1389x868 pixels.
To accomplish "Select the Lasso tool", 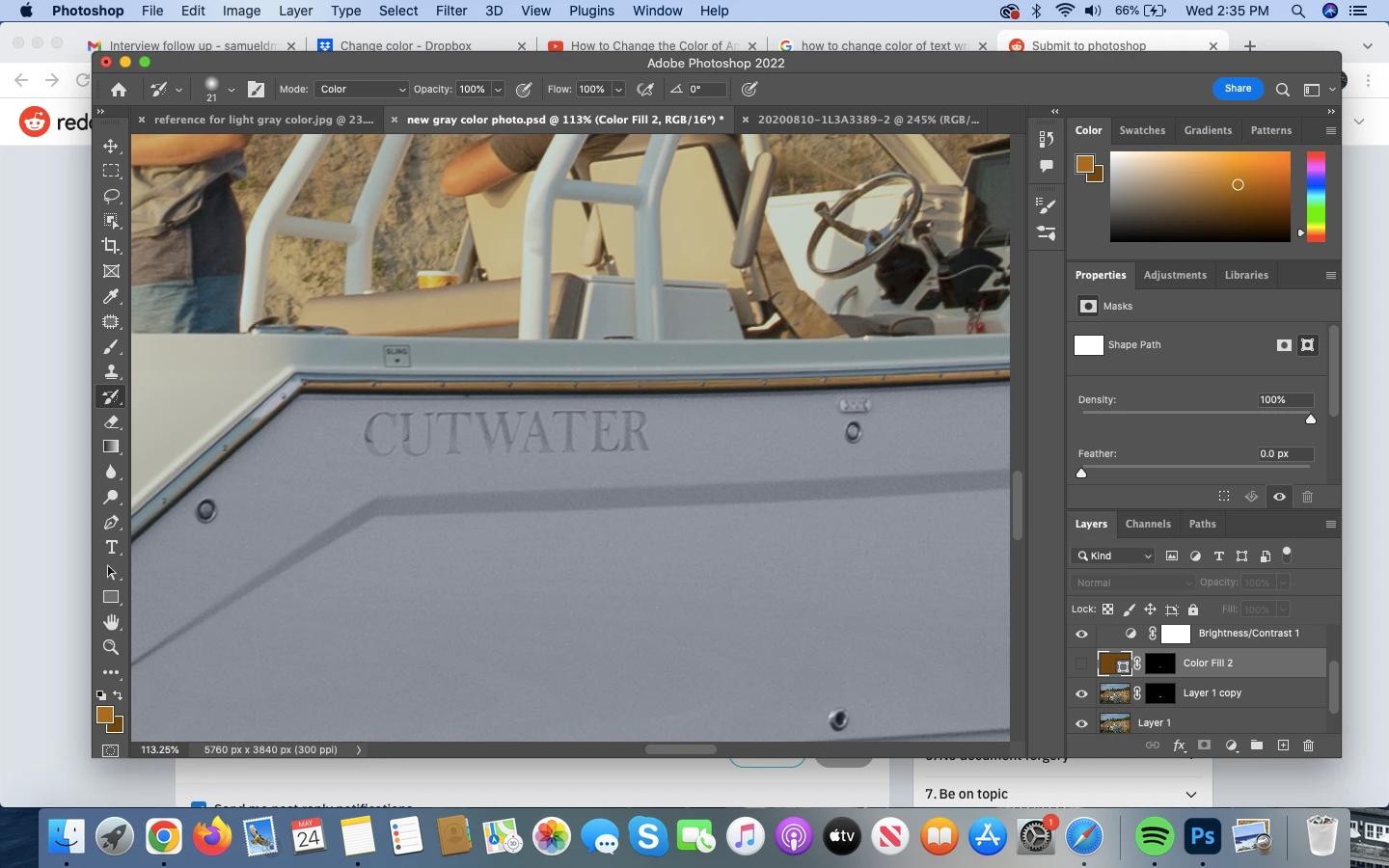I will 111,197.
